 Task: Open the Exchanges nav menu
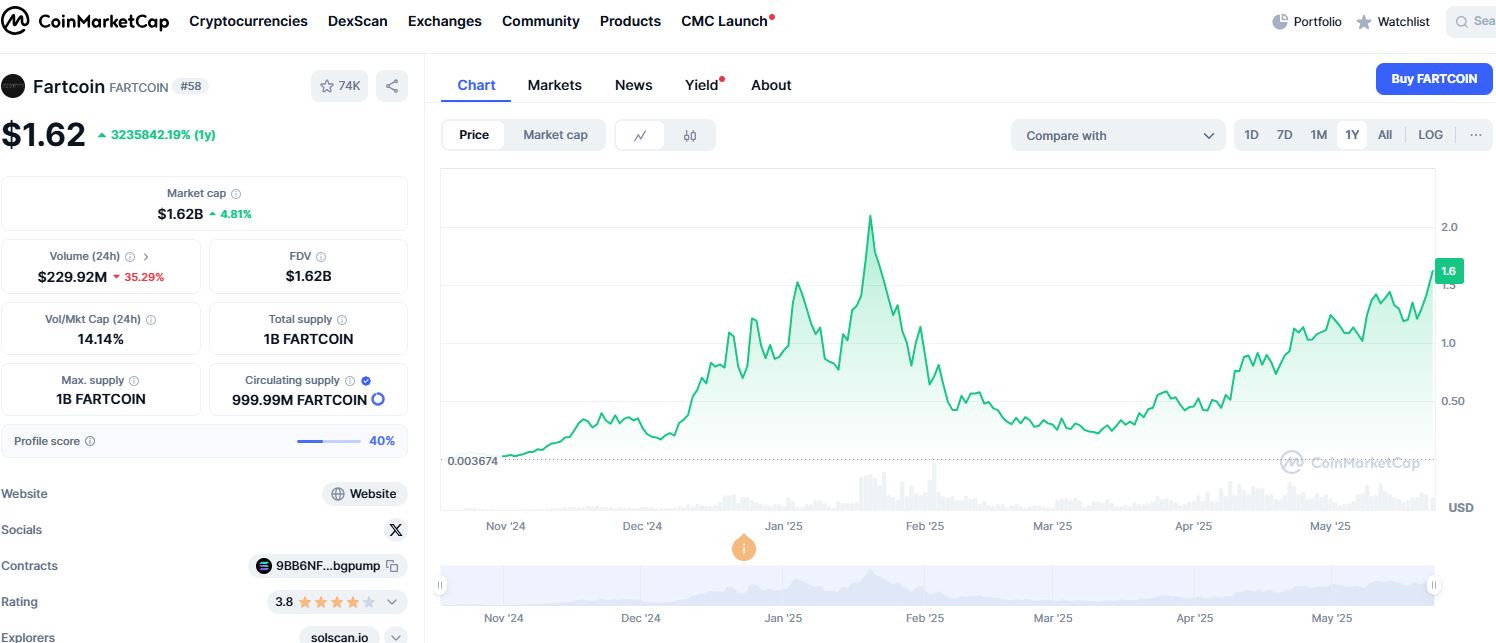coord(445,21)
